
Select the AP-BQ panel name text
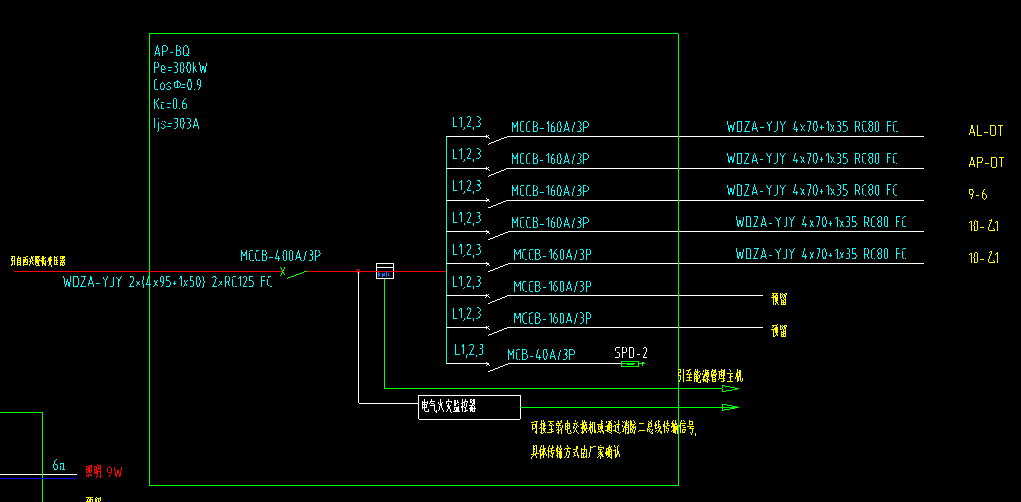(172, 51)
